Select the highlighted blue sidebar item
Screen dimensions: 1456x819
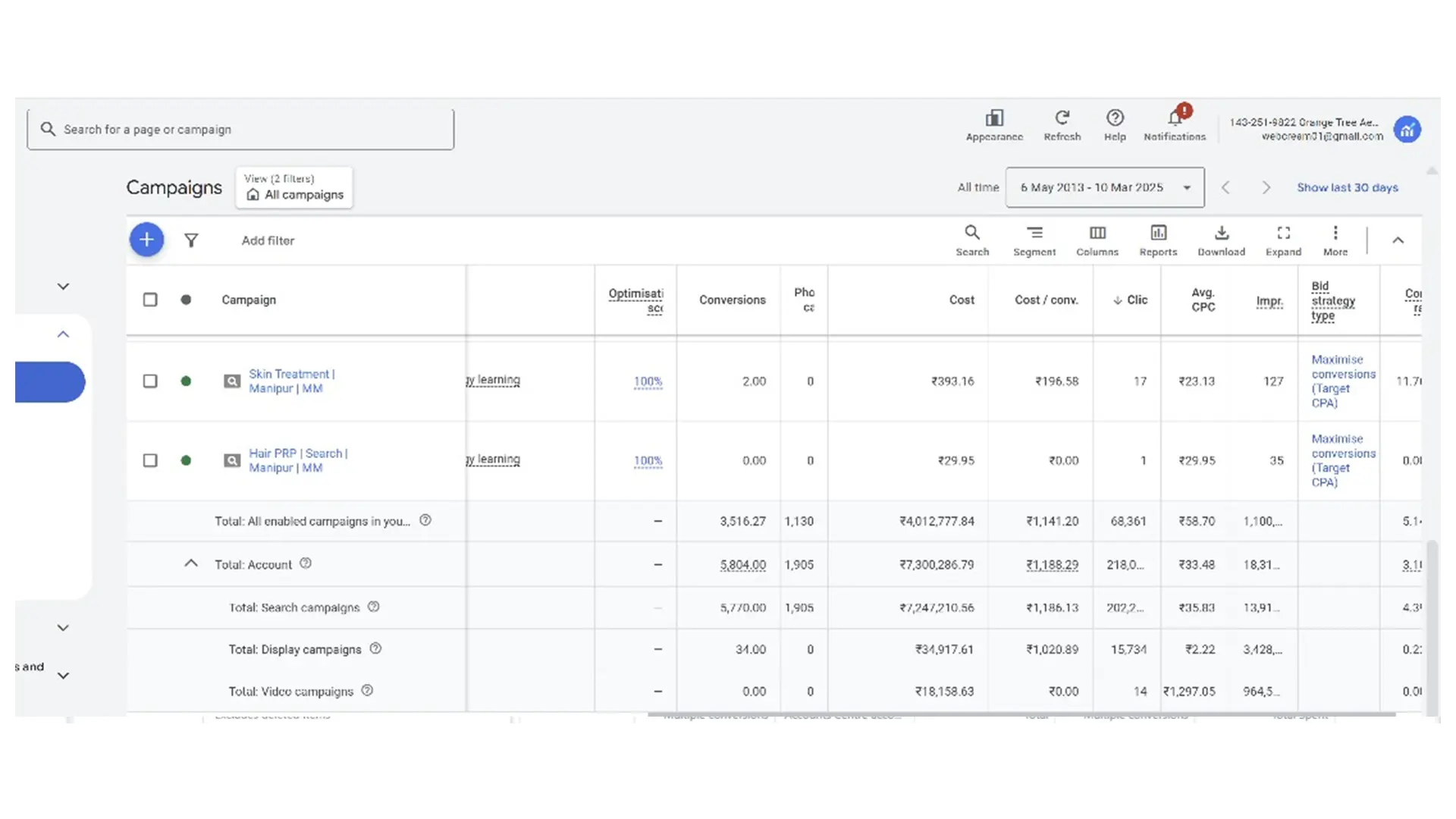[x=50, y=382]
